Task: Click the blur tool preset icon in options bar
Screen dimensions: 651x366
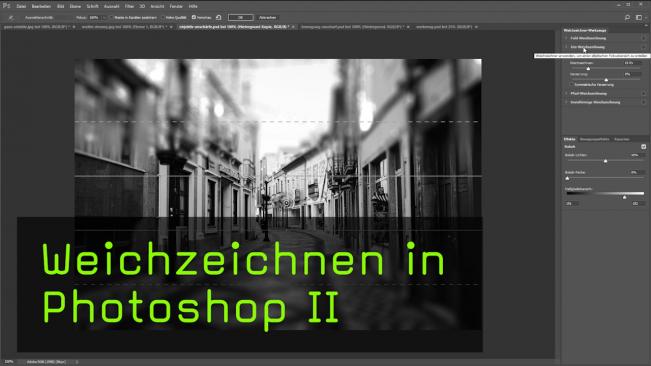Action: (10, 17)
